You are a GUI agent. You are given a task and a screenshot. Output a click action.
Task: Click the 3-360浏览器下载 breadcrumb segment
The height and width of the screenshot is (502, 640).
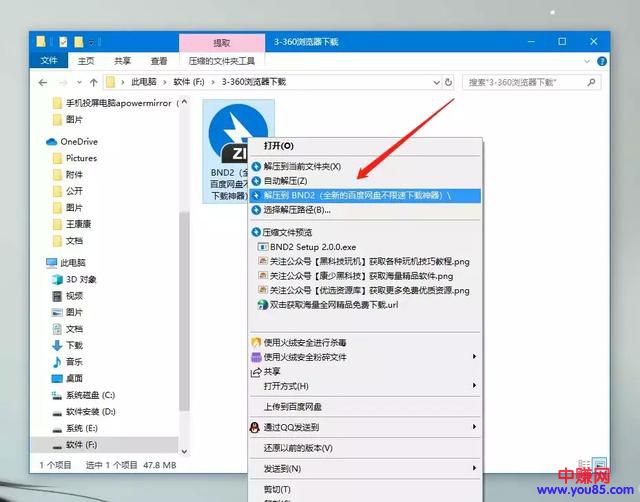pyautogui.click(x=253, y=82)
